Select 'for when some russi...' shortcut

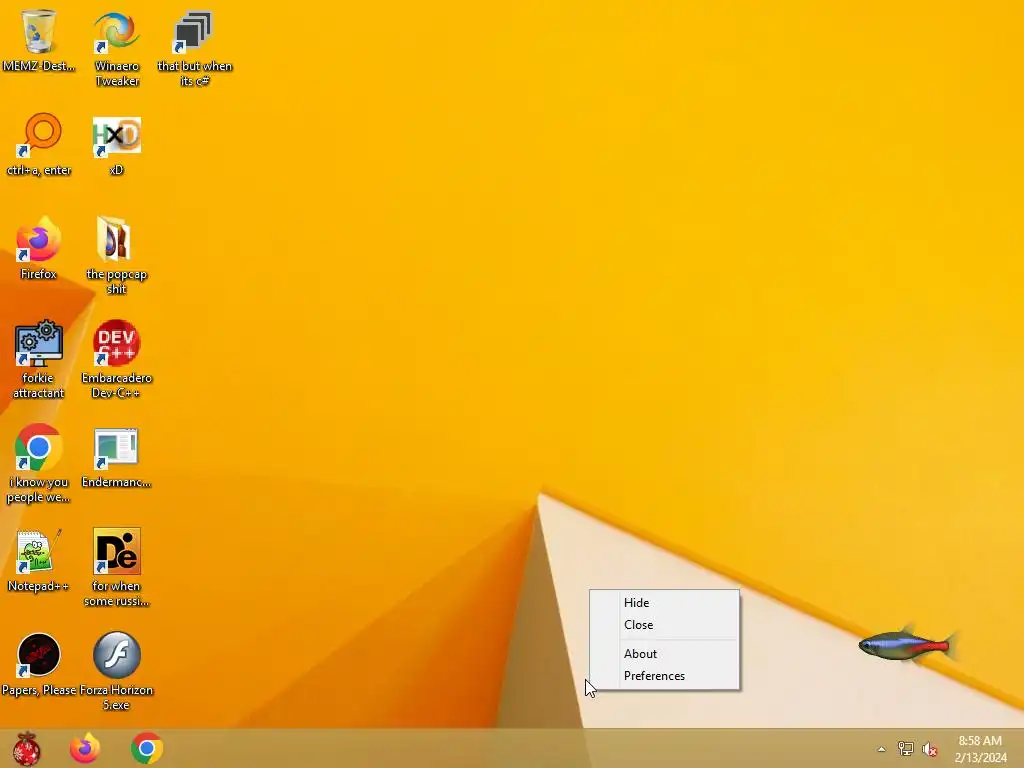click(x=116, y=567)
